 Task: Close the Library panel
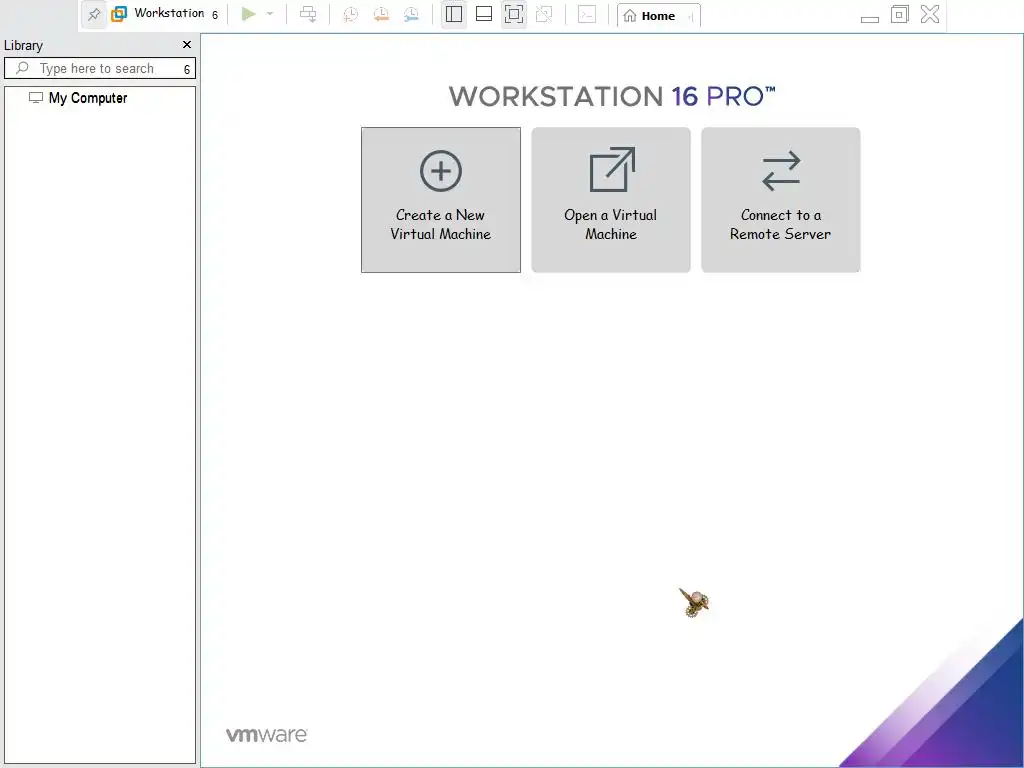point(187,44)
